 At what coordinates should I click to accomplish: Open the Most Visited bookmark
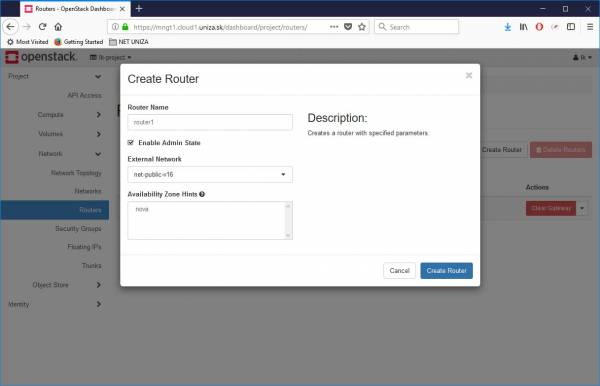pyautogui.click(x=28, y=42)
